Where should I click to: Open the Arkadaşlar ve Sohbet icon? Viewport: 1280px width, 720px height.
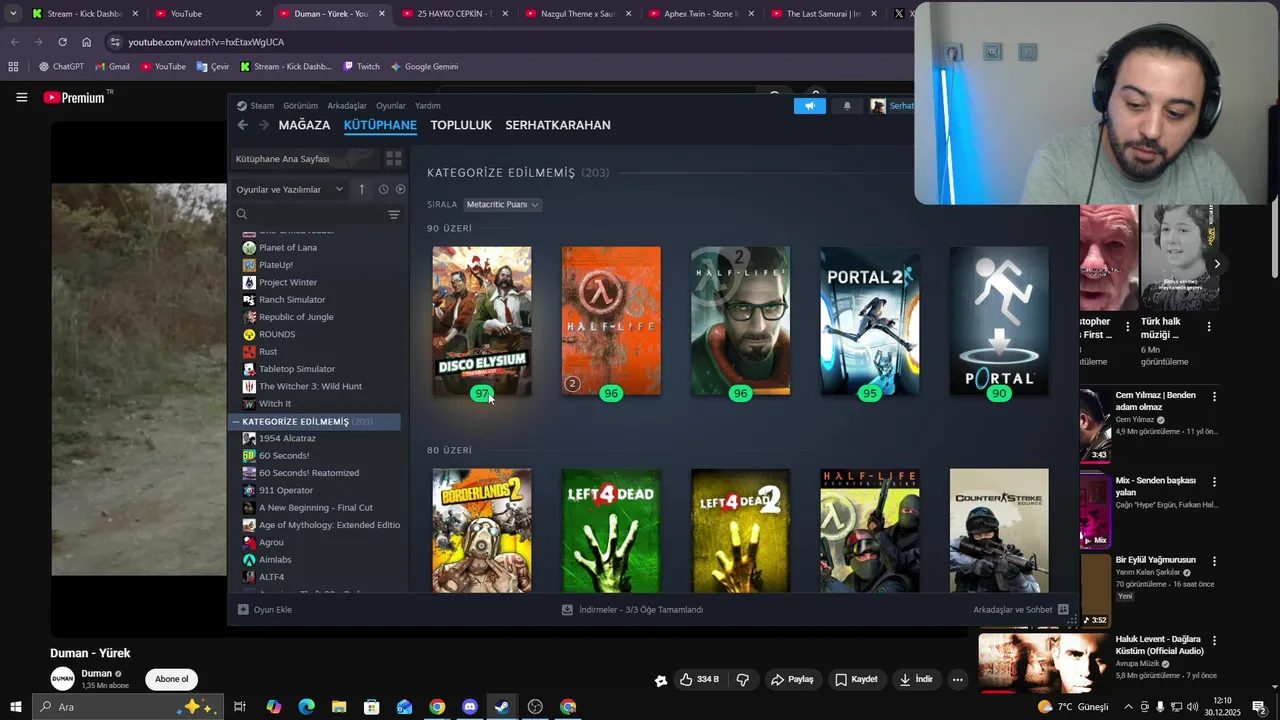coord(1063,609)
